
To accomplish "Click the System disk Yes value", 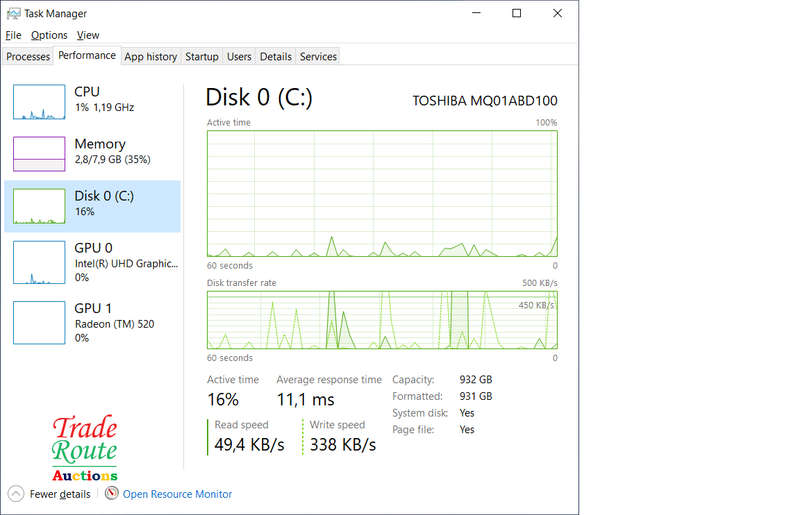I will click(x=467, y=413).
